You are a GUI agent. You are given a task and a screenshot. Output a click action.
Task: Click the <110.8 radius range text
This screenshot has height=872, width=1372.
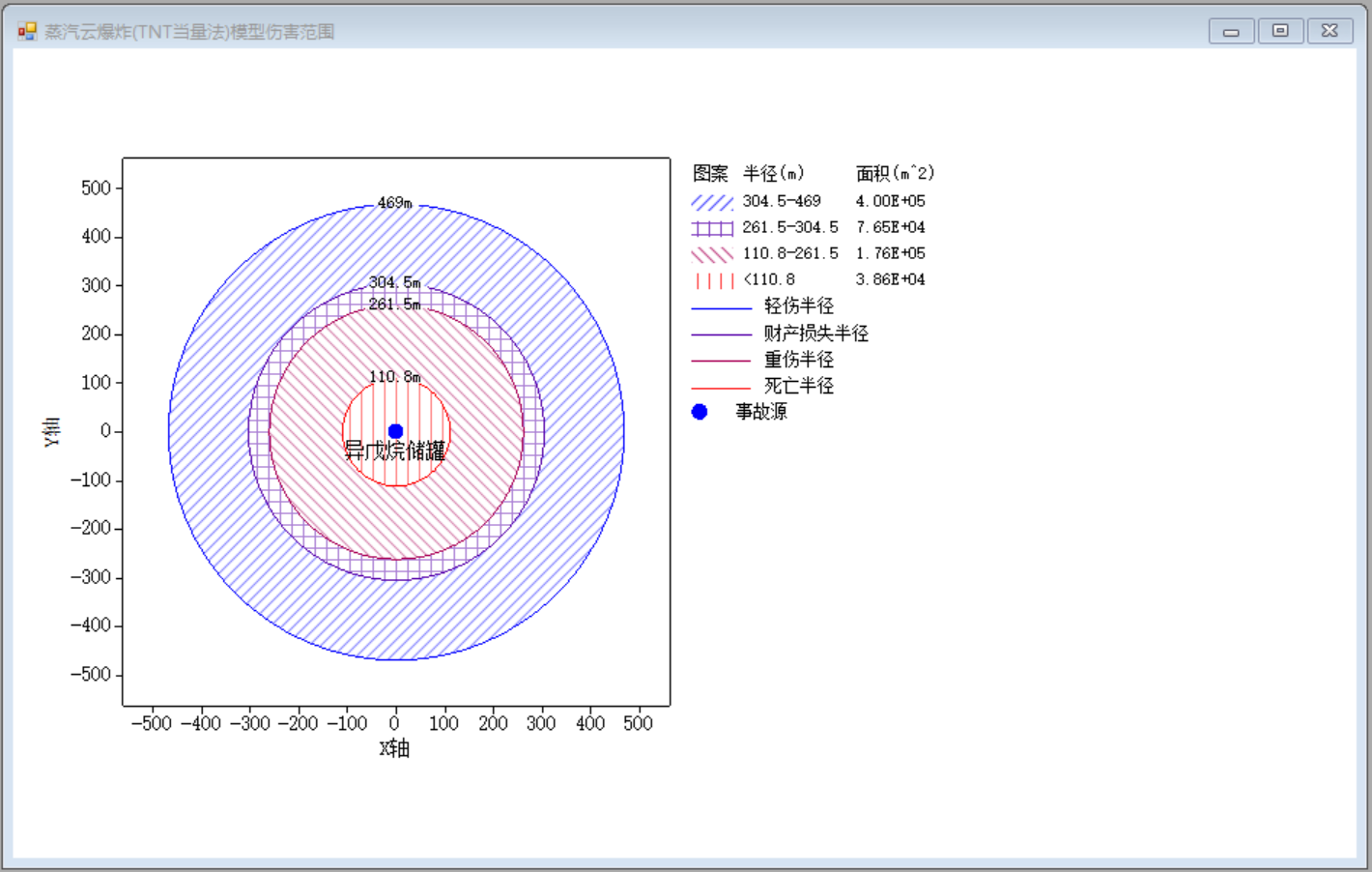[x=769, y=279]
